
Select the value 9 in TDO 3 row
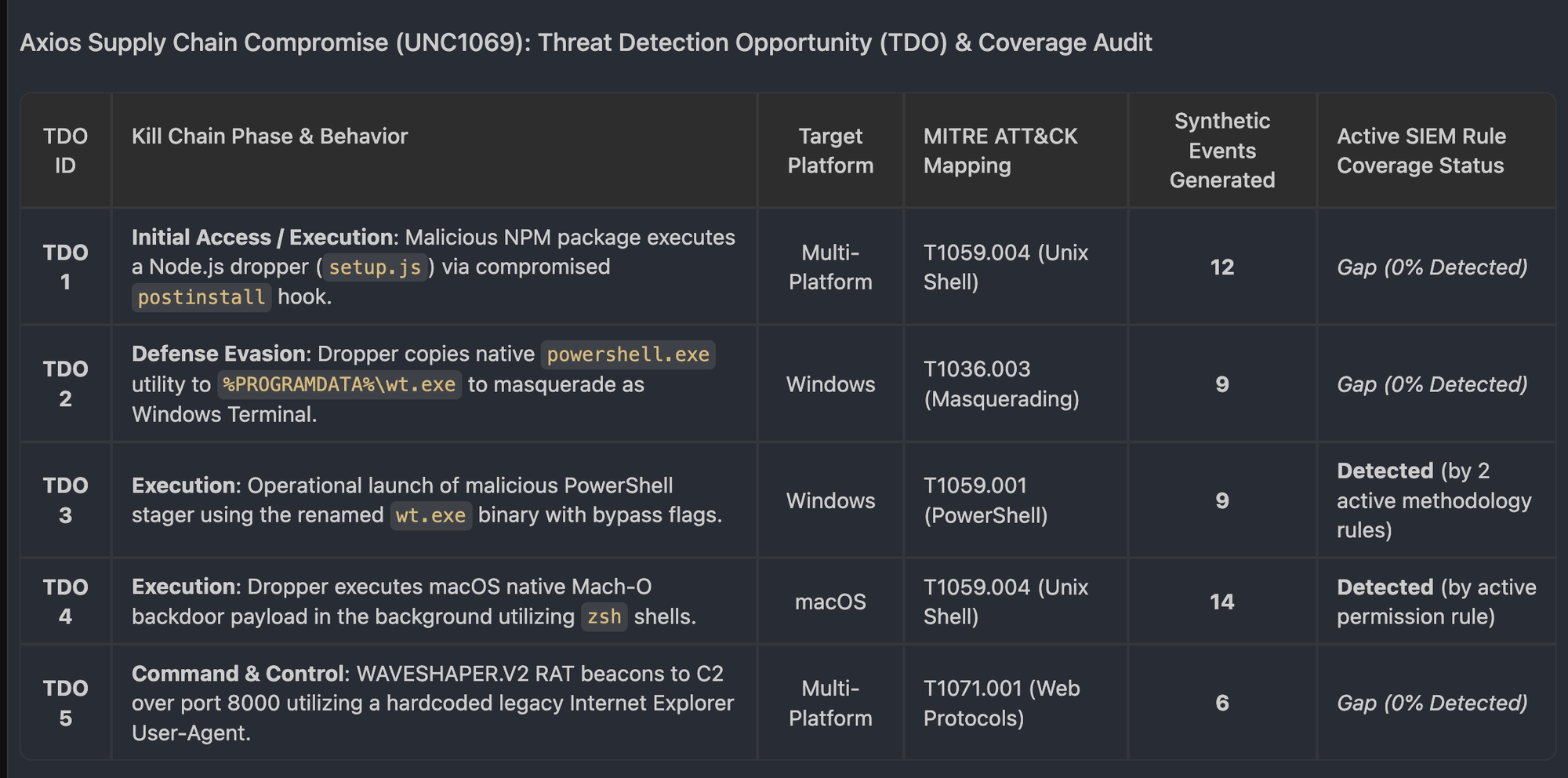point(1222,500)
